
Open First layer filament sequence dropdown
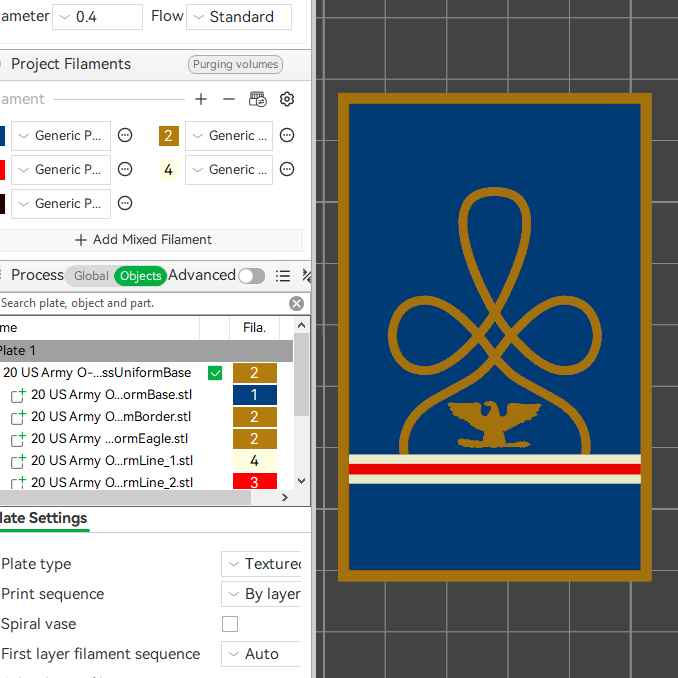[261, 654]
